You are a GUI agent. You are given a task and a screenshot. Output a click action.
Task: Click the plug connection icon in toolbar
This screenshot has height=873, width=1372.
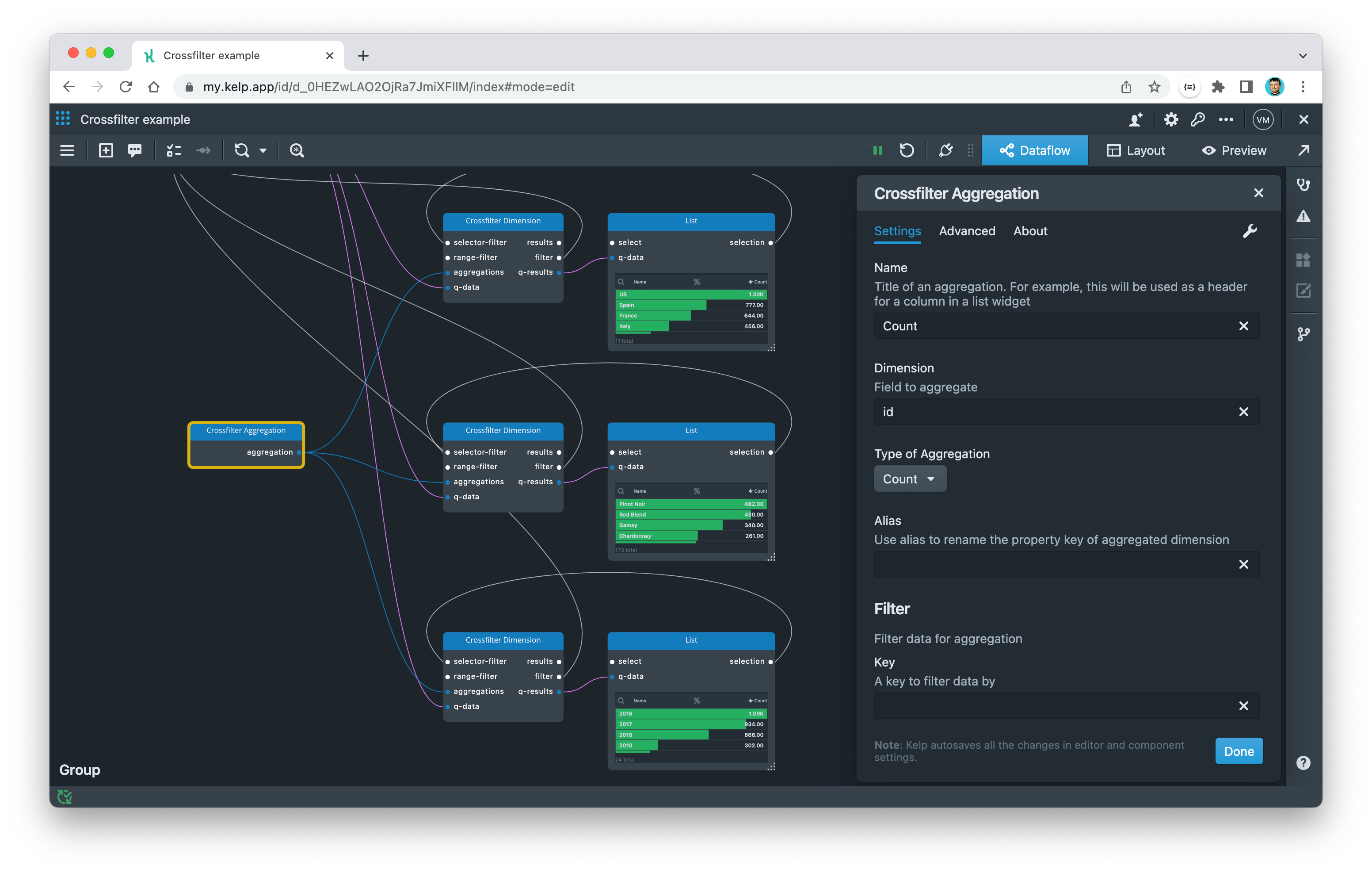click(x=945, y=150)
